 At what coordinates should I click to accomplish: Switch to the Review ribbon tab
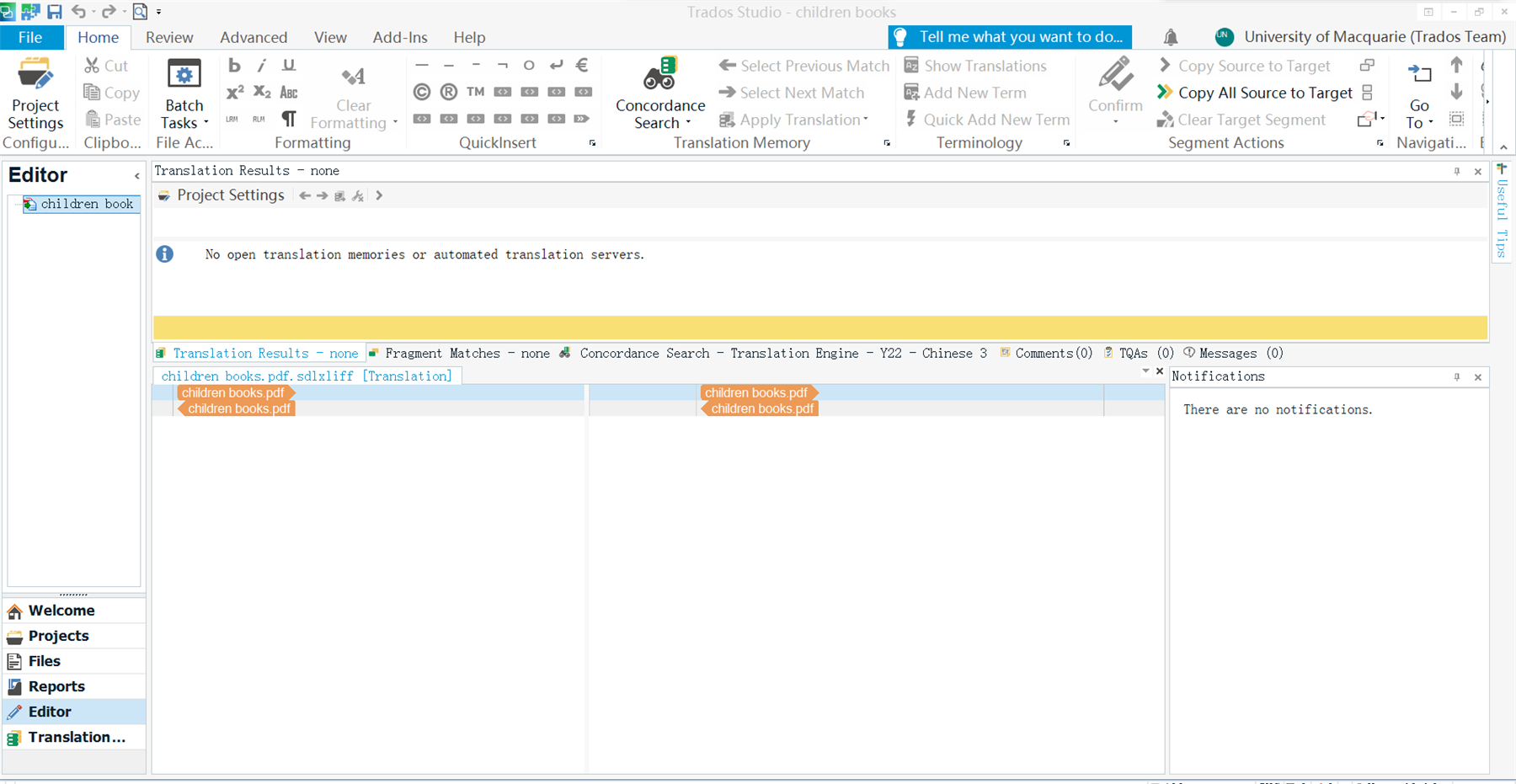(x=169, y=37)
